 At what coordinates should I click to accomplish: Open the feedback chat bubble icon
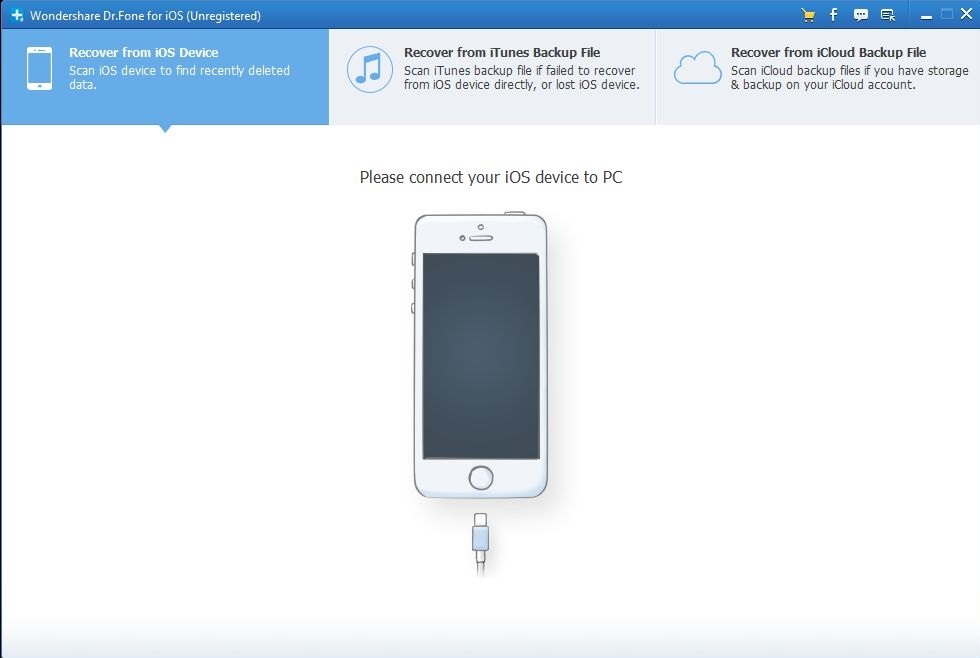pos(861,16)
